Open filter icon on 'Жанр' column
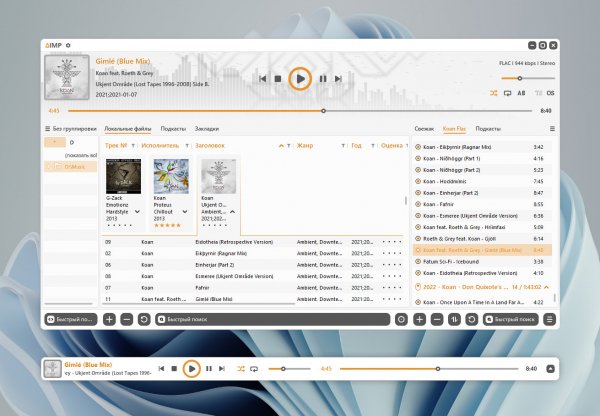The width and height of the screenshot is (600, 416). [343, 146]
